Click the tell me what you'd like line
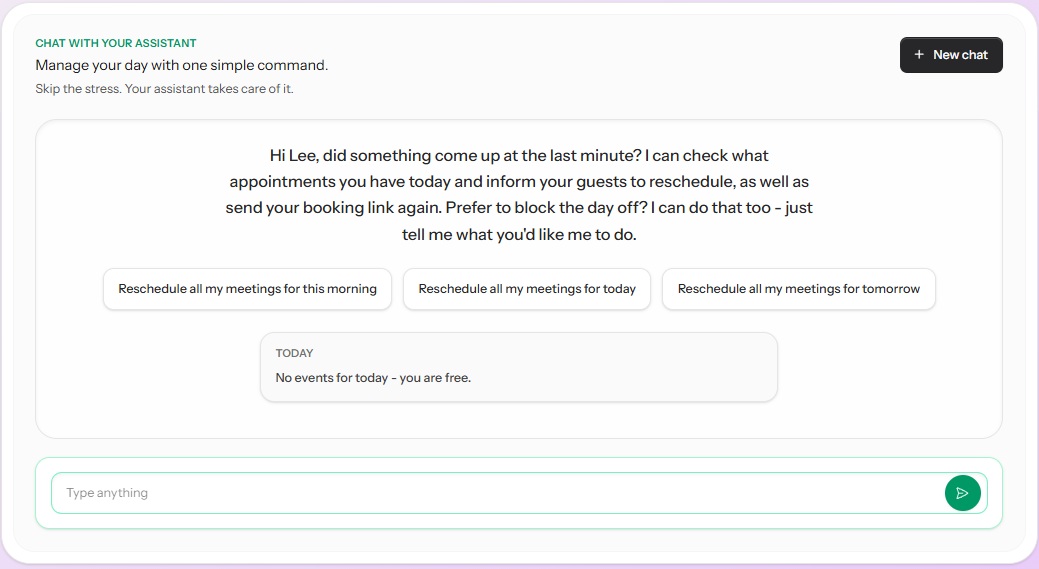 point(519,235)
